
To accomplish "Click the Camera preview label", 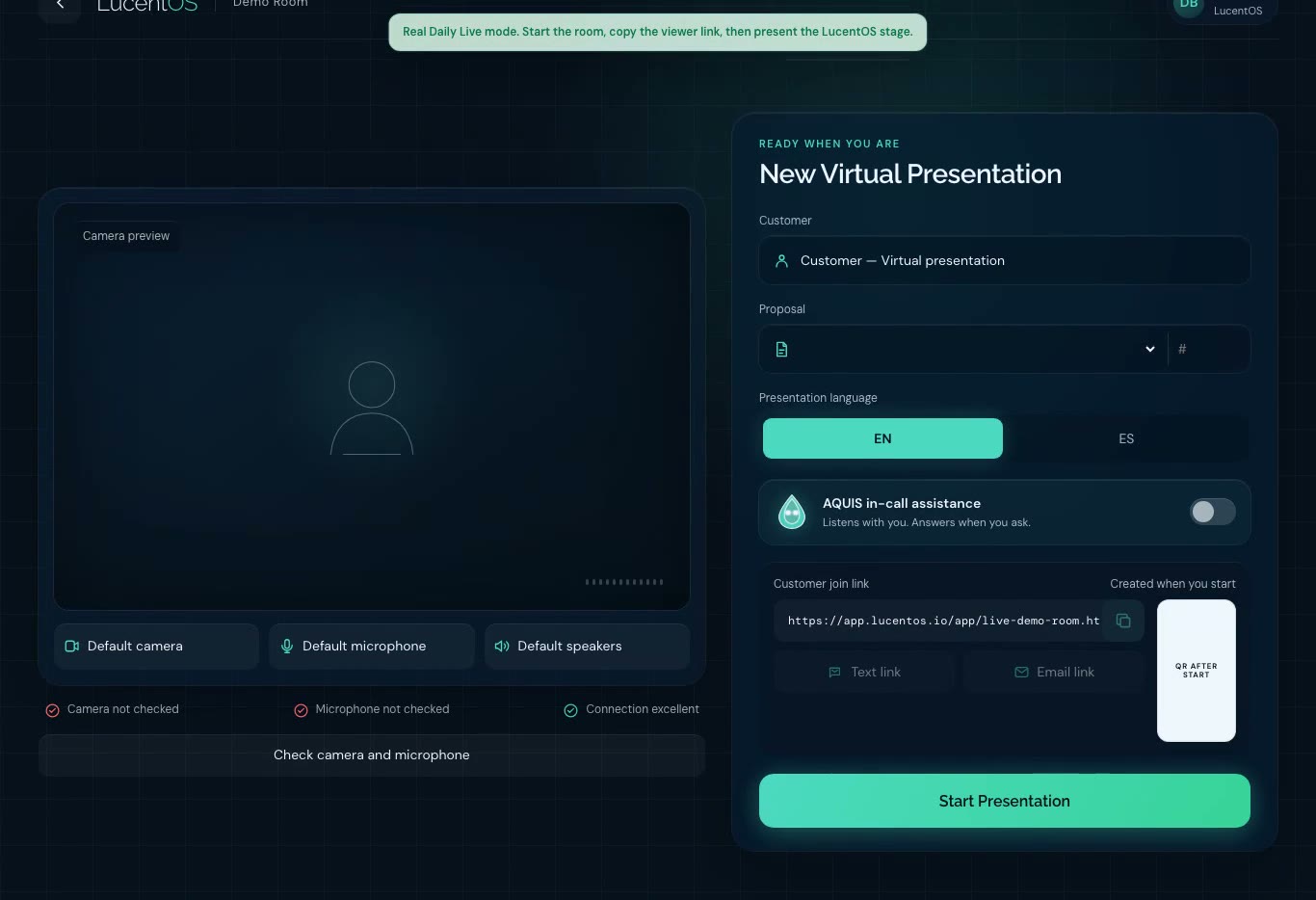I will 126,236.
